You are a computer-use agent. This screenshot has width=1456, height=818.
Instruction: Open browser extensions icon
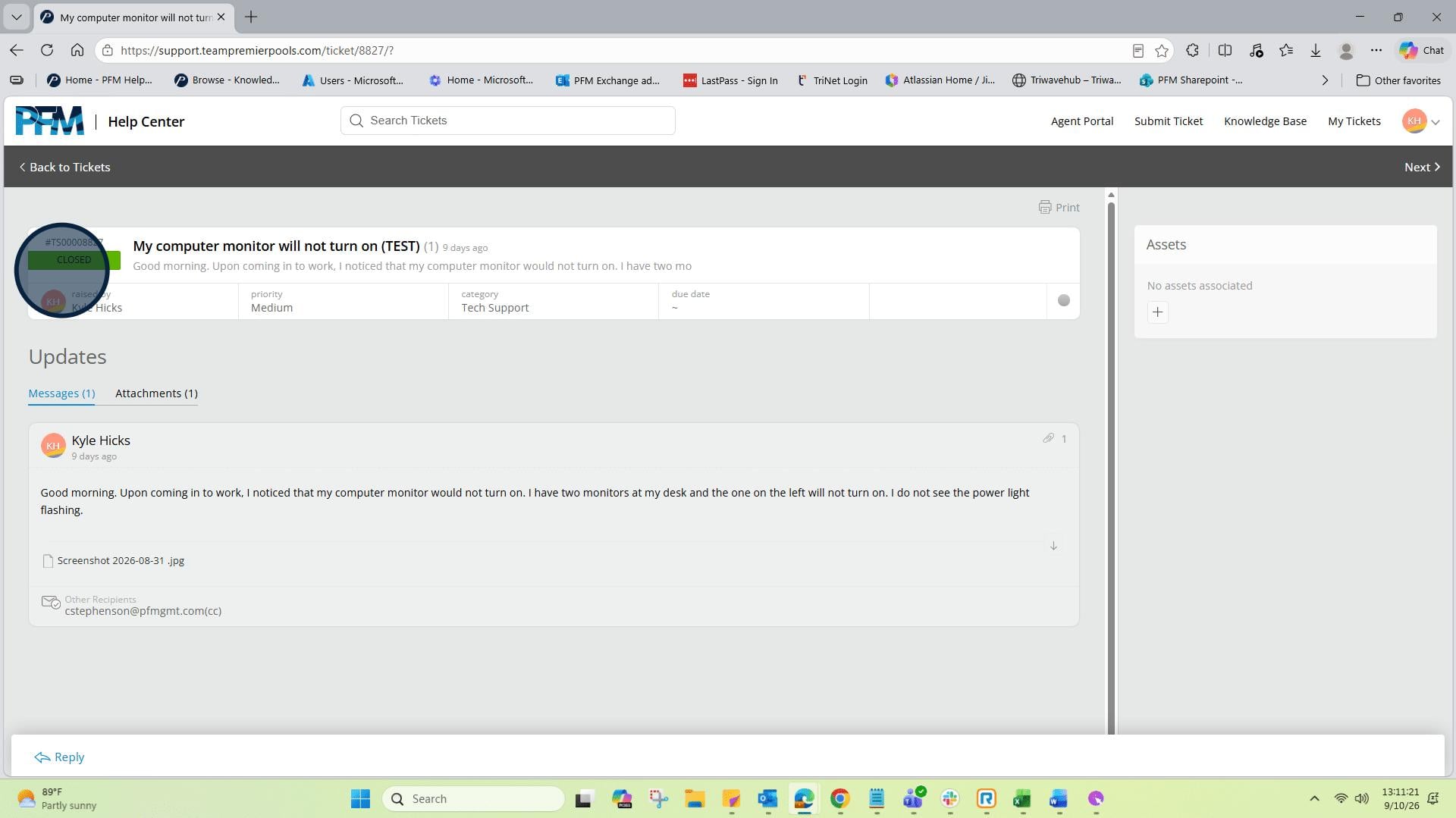pyautogui.click(x=1192, y=50)
